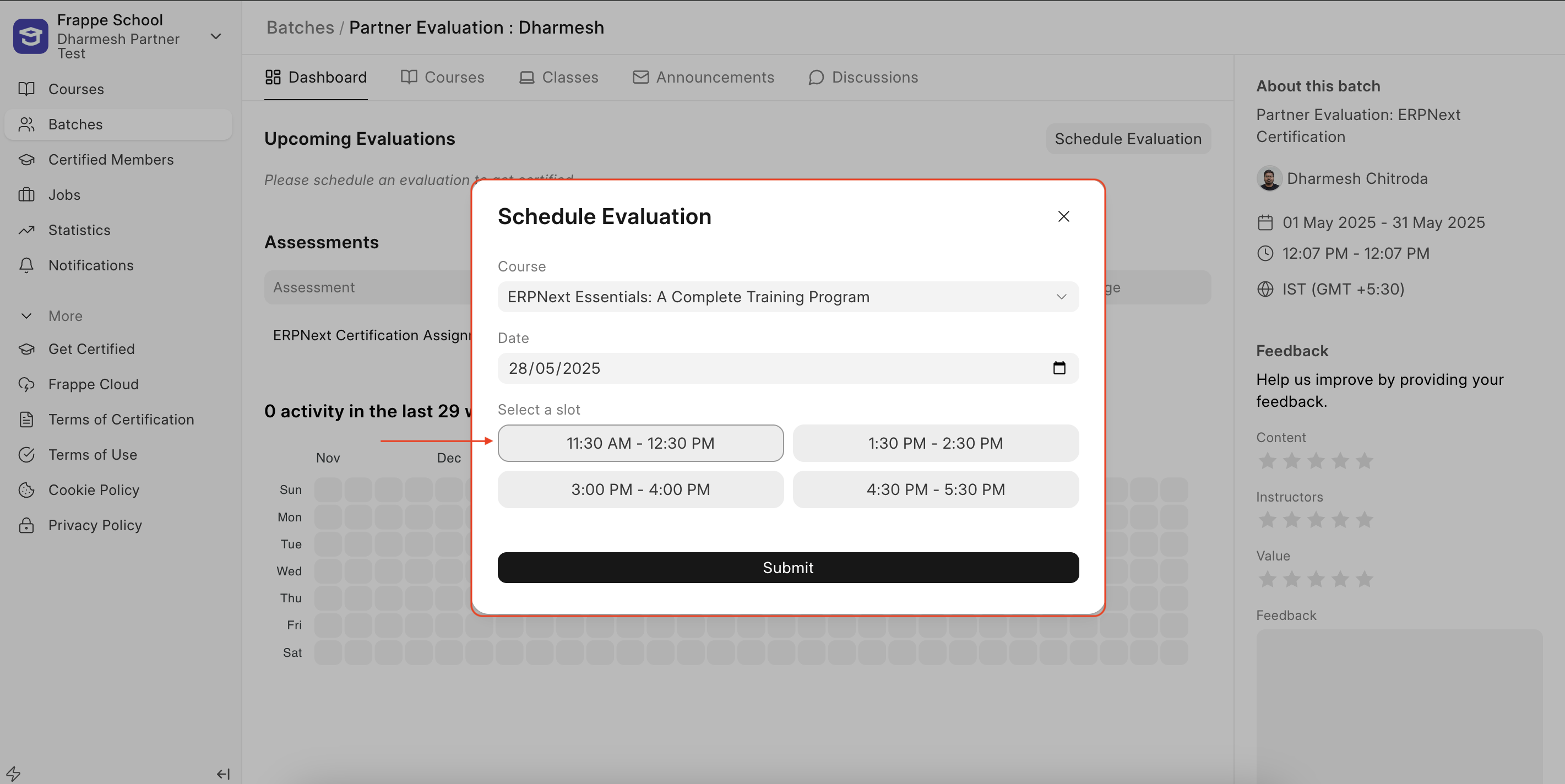
Task: Select the 11:30 AM - 12:30 PM slot
Action: [x=640, y=443]
